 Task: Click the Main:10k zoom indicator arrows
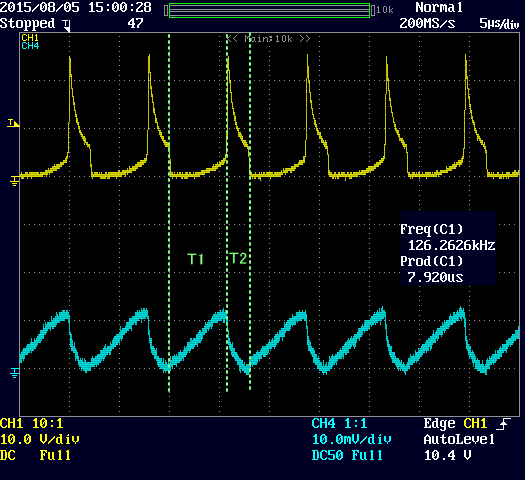pos(268,39)
